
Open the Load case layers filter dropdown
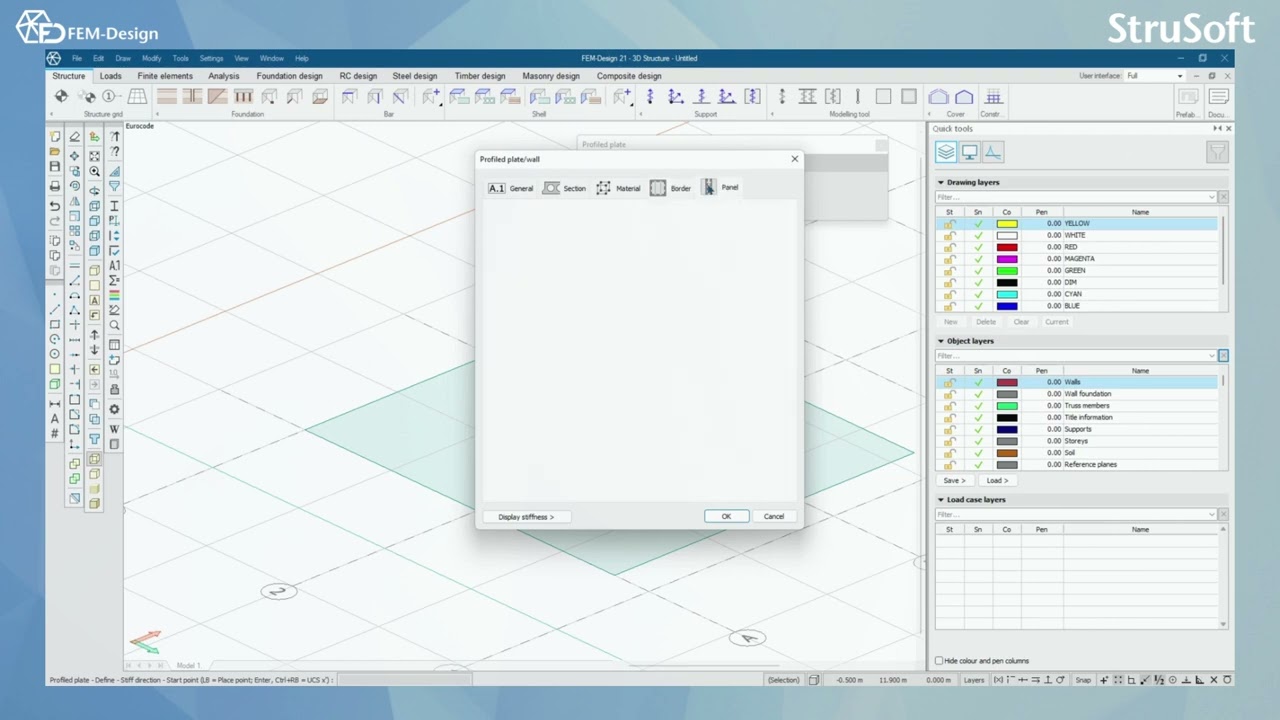pyautogui.click(x=1213, y=515)
